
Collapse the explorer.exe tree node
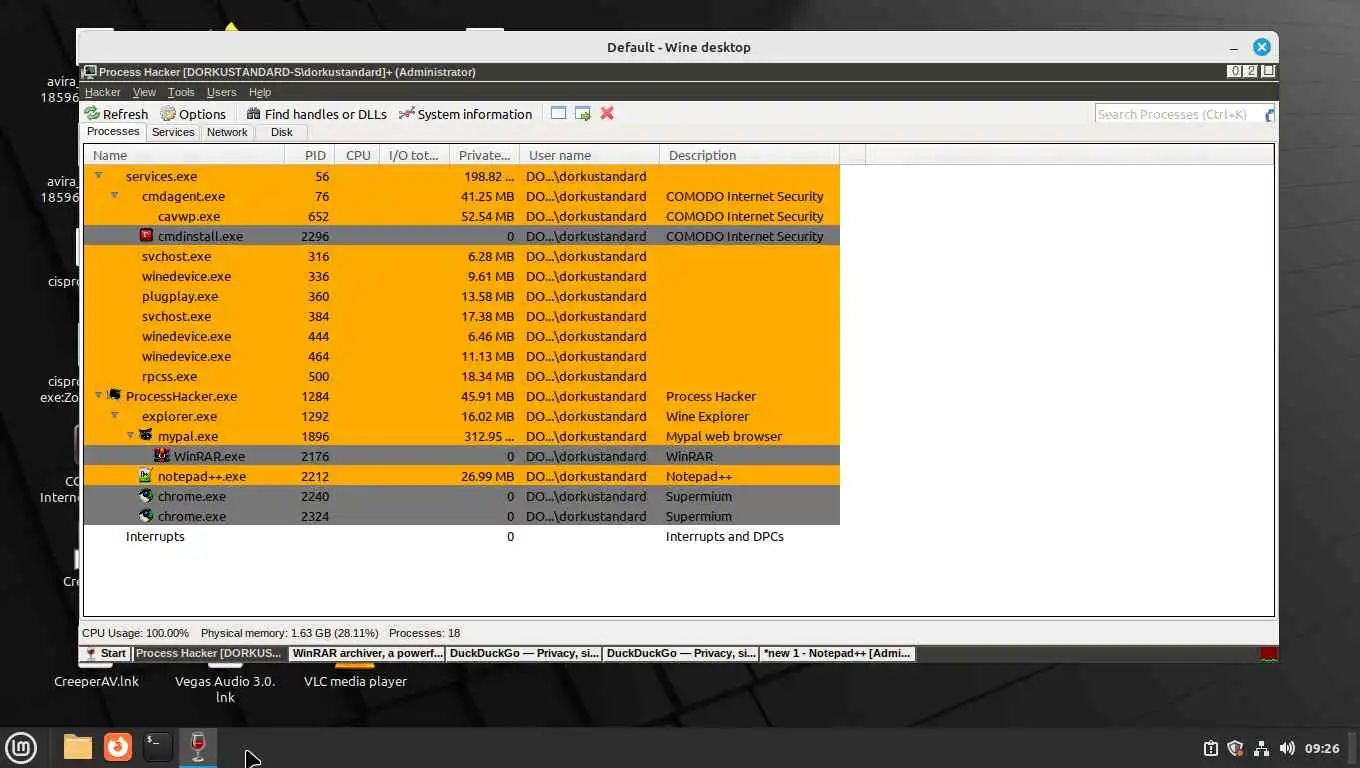(114, 415)
